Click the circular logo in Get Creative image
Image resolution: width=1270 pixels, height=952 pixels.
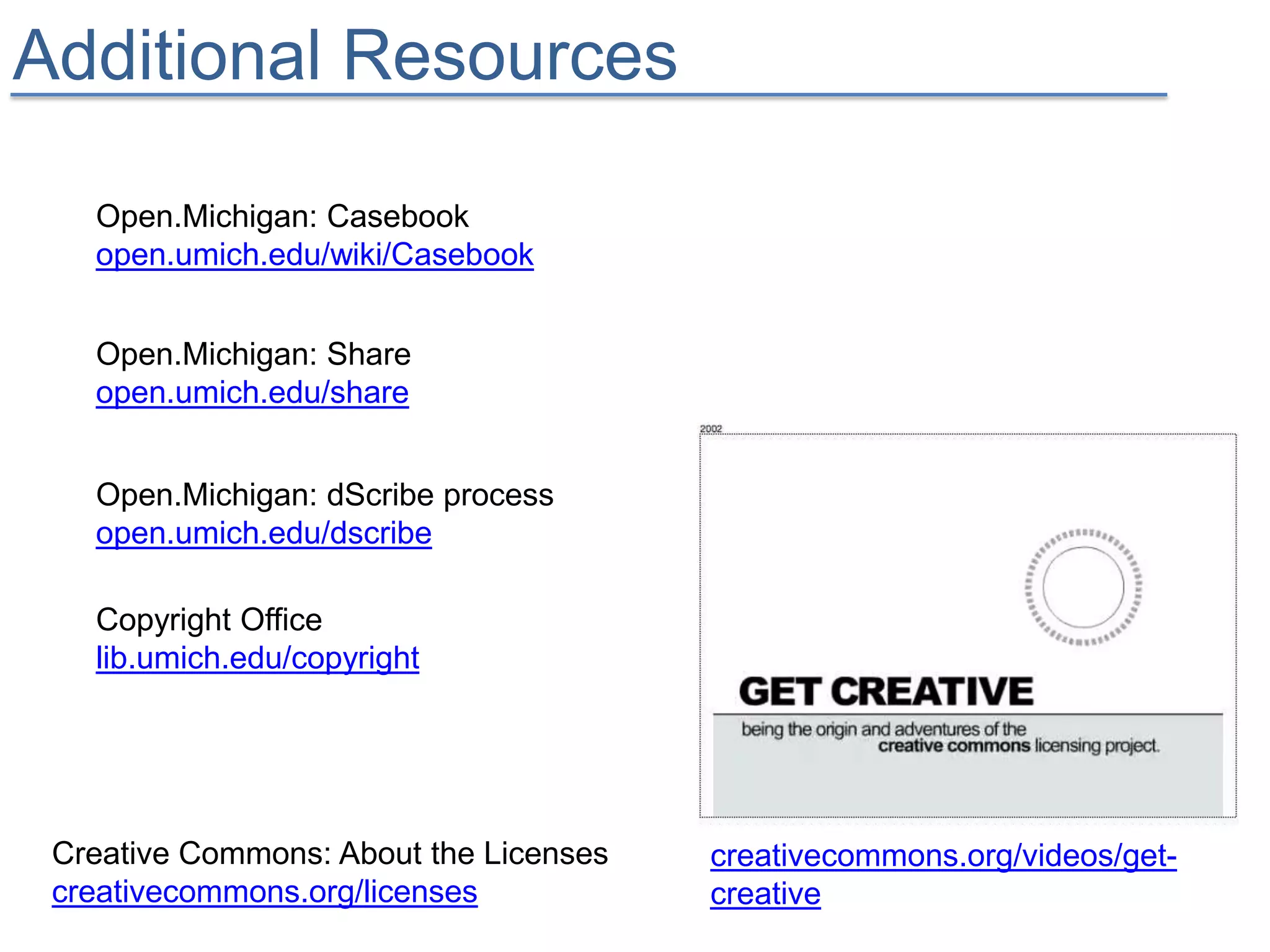tap(1083, 588)
